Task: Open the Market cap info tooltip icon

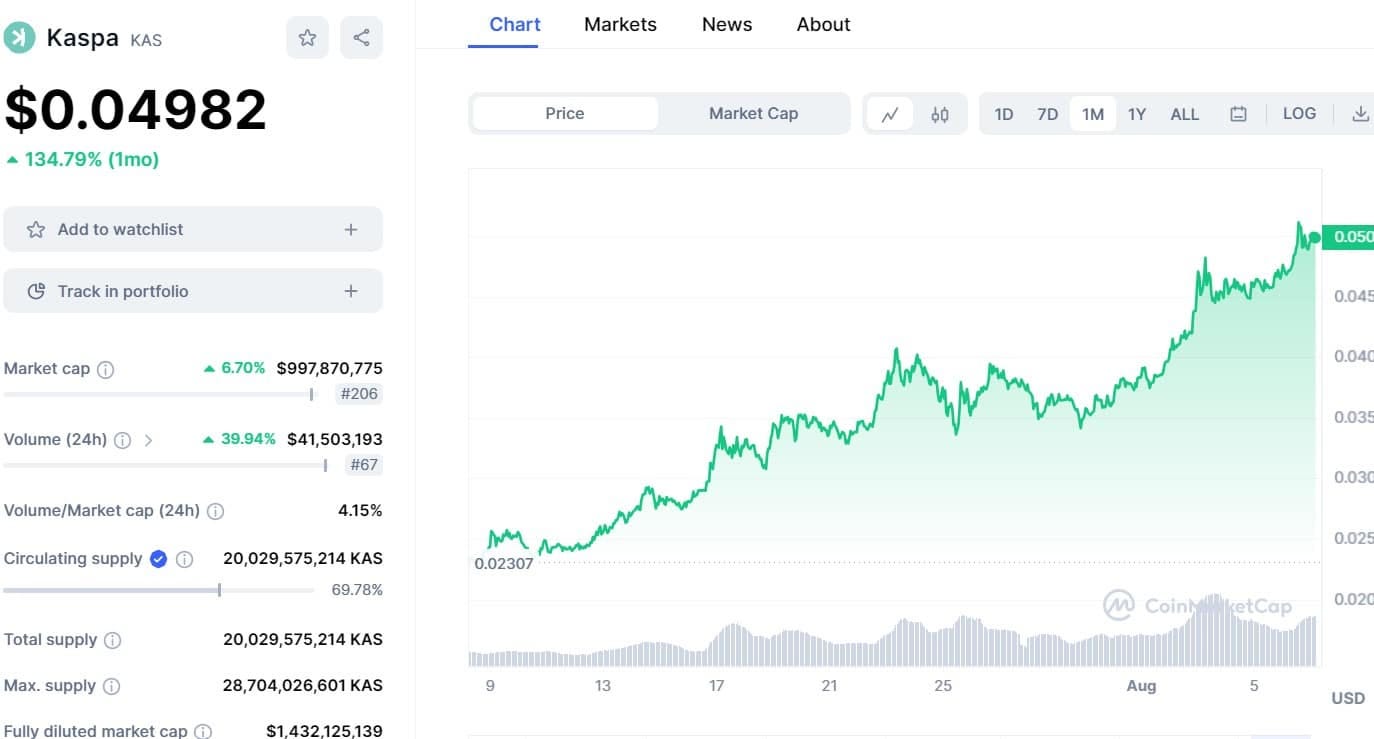Action: [x=103, y=369]
